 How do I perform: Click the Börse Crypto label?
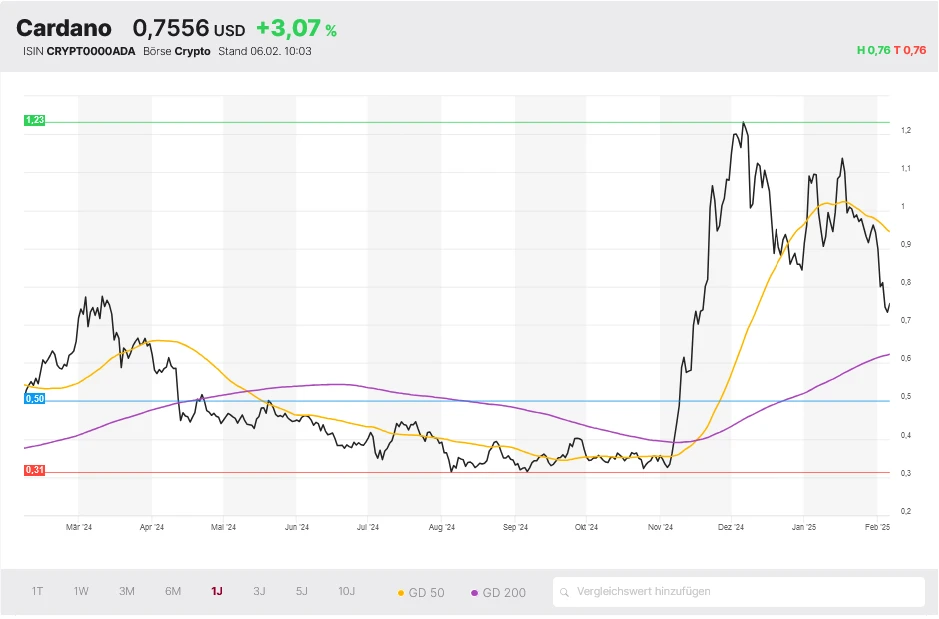pyautogui.click(x=177, y=51)
